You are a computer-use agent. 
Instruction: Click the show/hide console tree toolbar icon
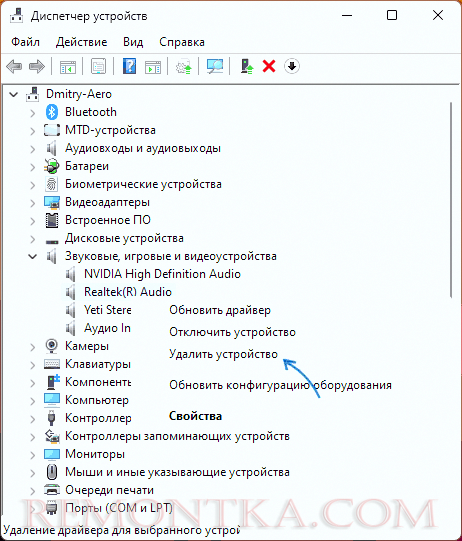(x=68, y=66)
